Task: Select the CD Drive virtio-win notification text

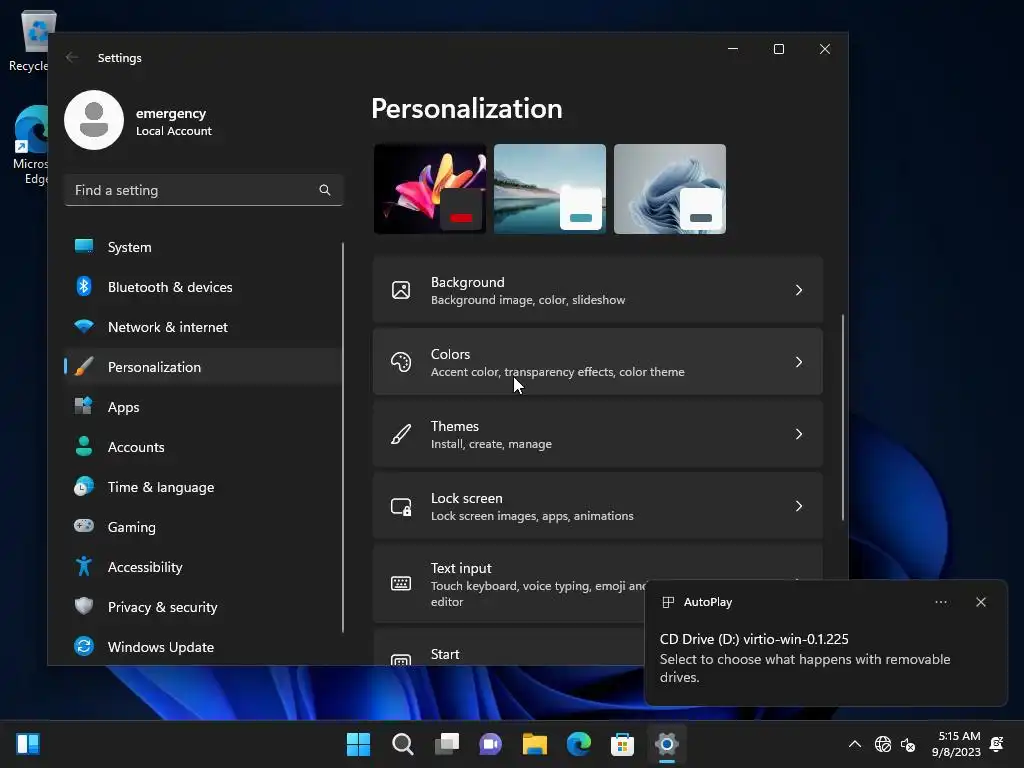Action: (754, 639)
